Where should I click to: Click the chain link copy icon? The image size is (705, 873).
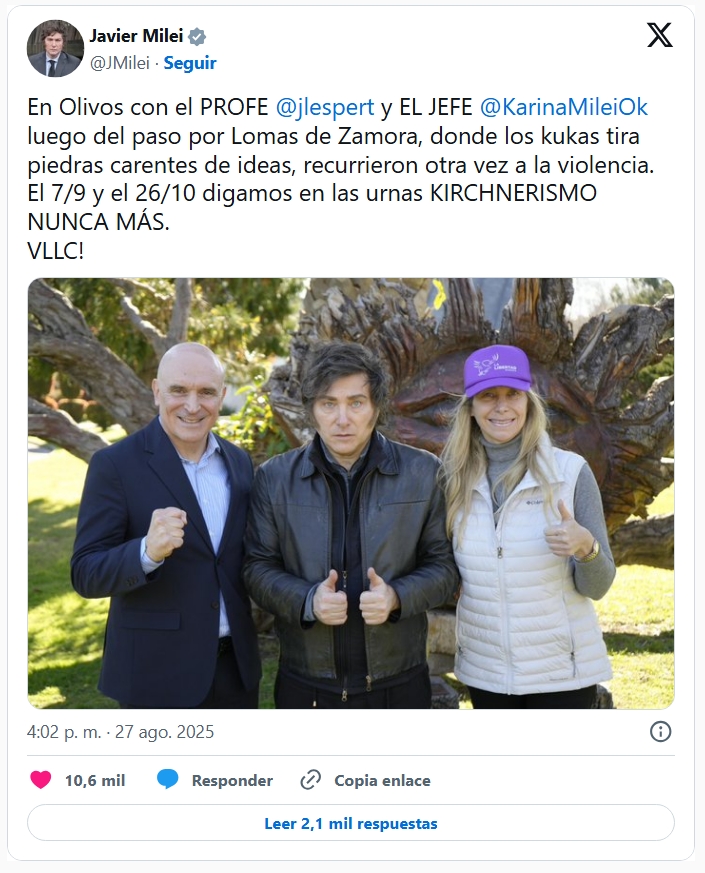pos(311,780)
